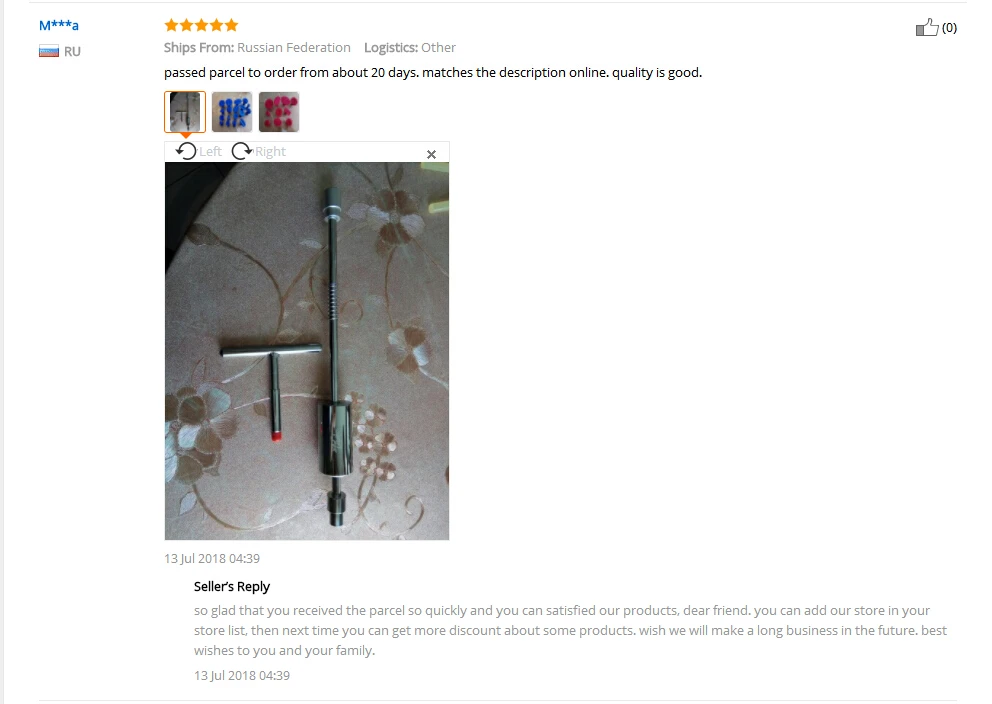Select the first thumbnail of the dent puller
Image resolution: width=992 pixels, height=704 pixels.
185,112
